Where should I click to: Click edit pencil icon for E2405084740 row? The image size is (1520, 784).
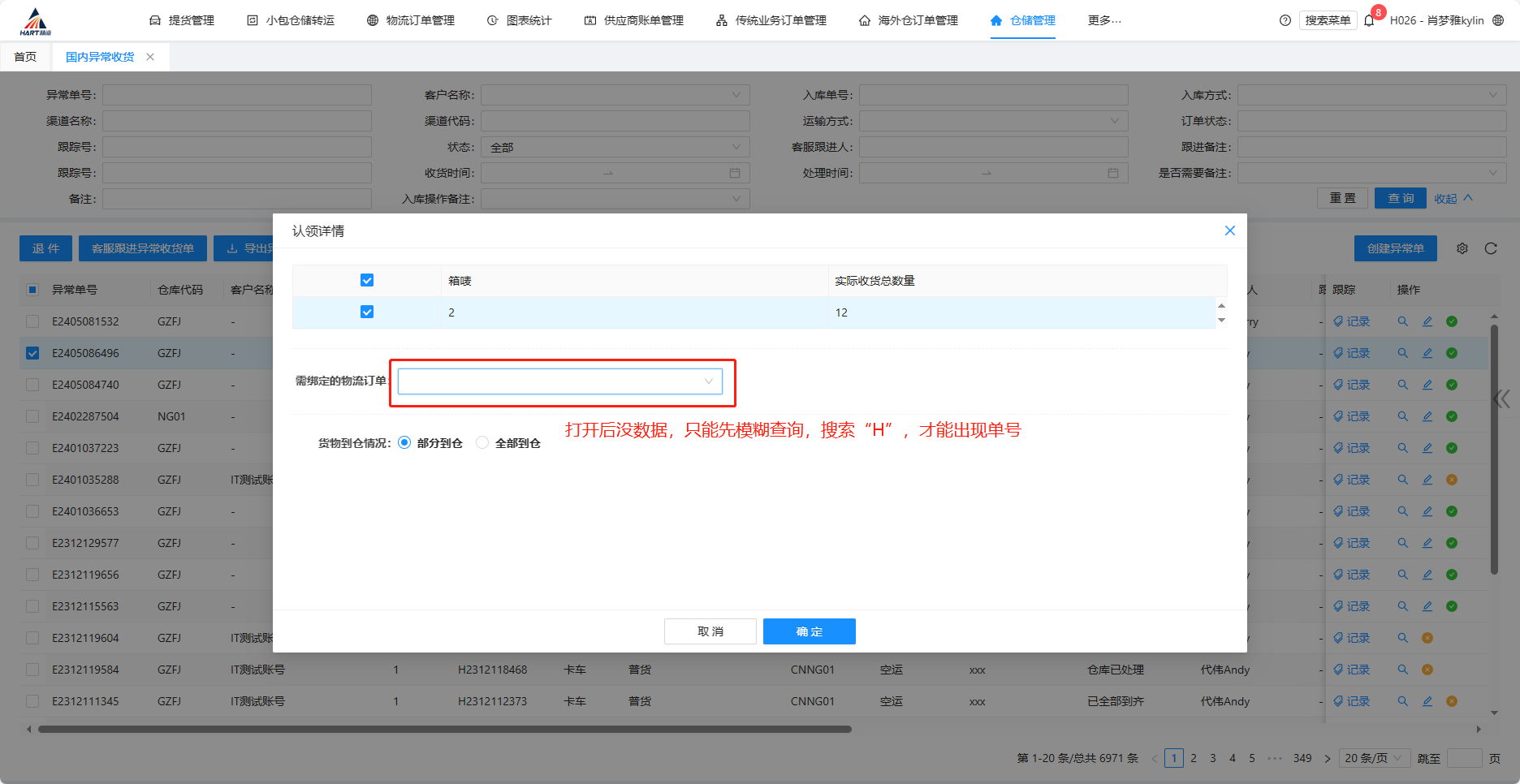1427,385
